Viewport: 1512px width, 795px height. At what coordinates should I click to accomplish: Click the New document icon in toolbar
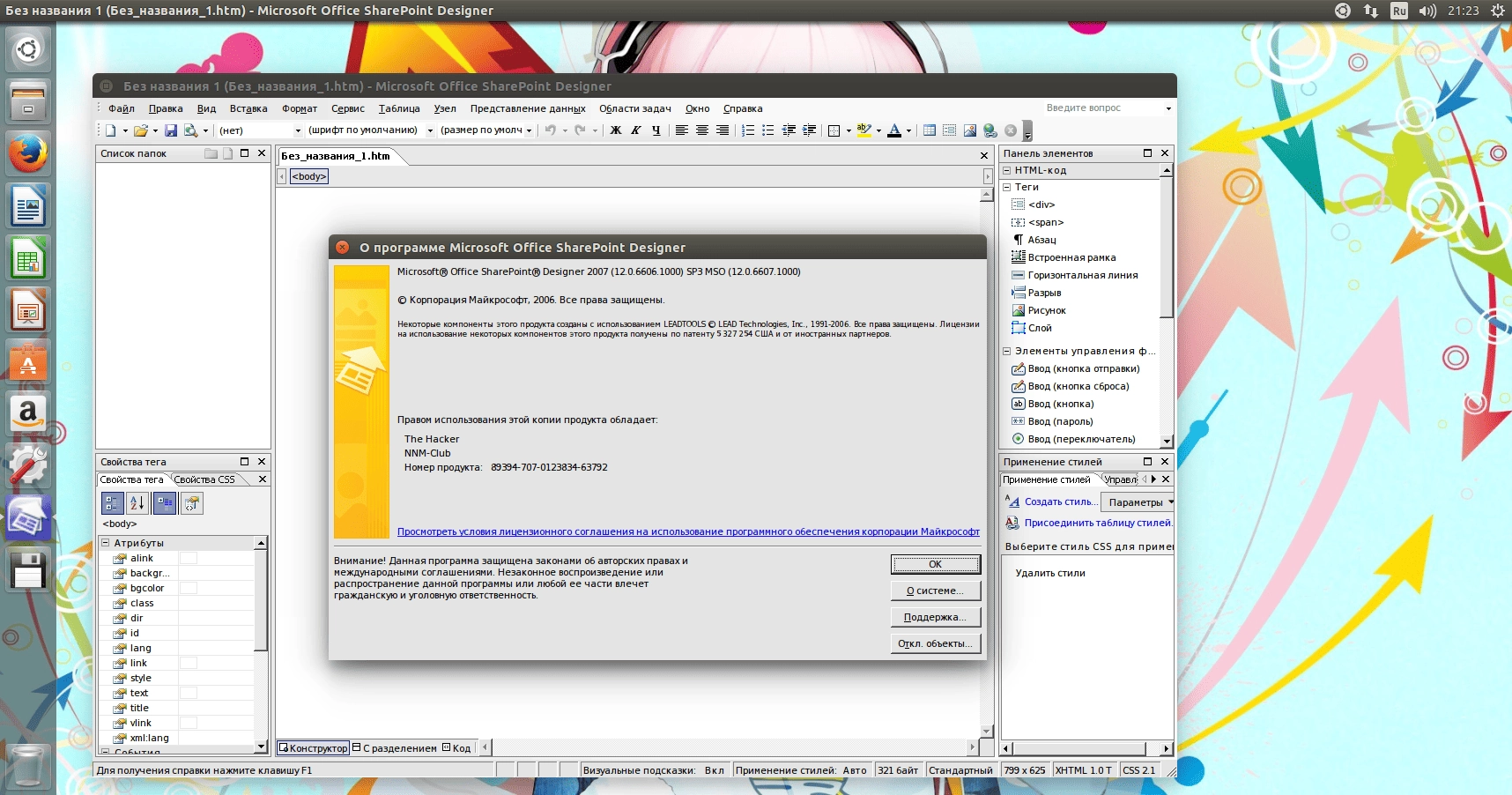tap(111, 130)
